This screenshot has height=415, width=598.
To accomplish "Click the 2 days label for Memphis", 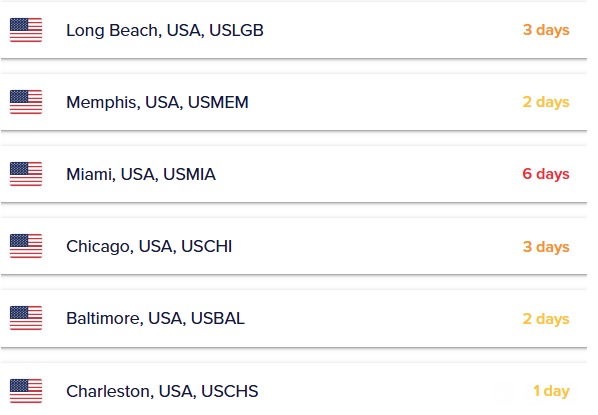I will tap(546, 102).
